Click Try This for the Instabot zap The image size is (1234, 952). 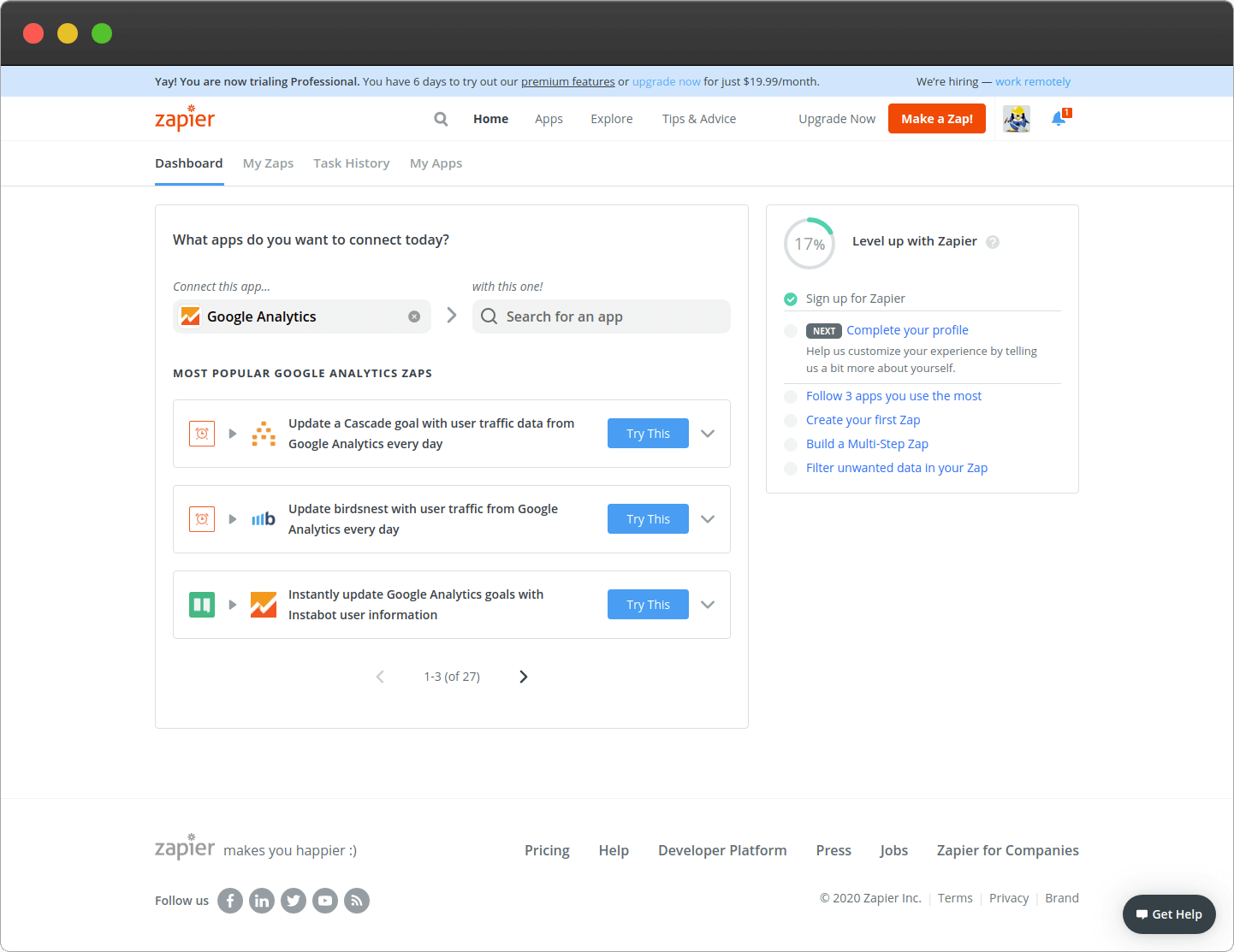[x=648, y=605]
